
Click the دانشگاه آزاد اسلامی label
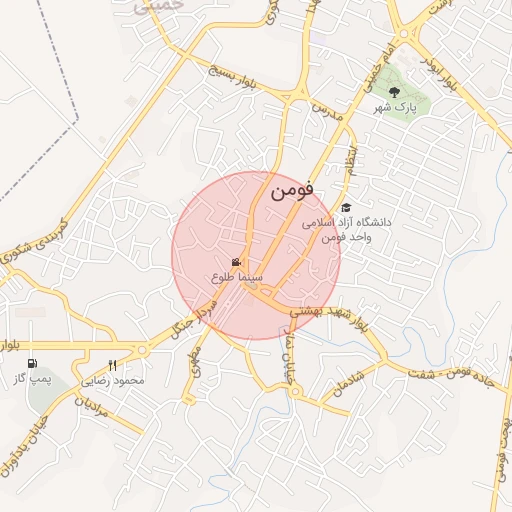pos(346,223)
